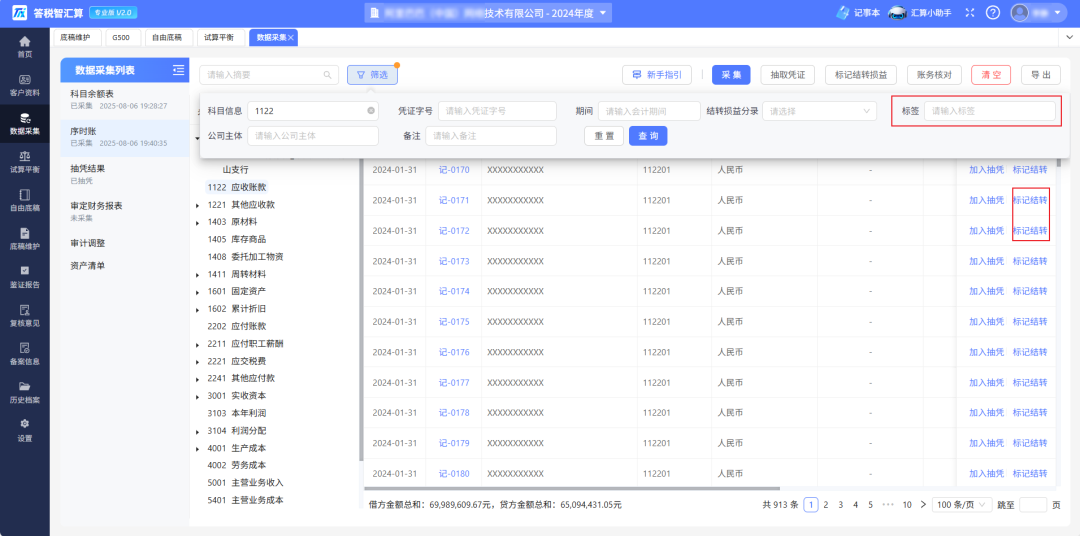Click the 筛选 filter button

point(372,74)
